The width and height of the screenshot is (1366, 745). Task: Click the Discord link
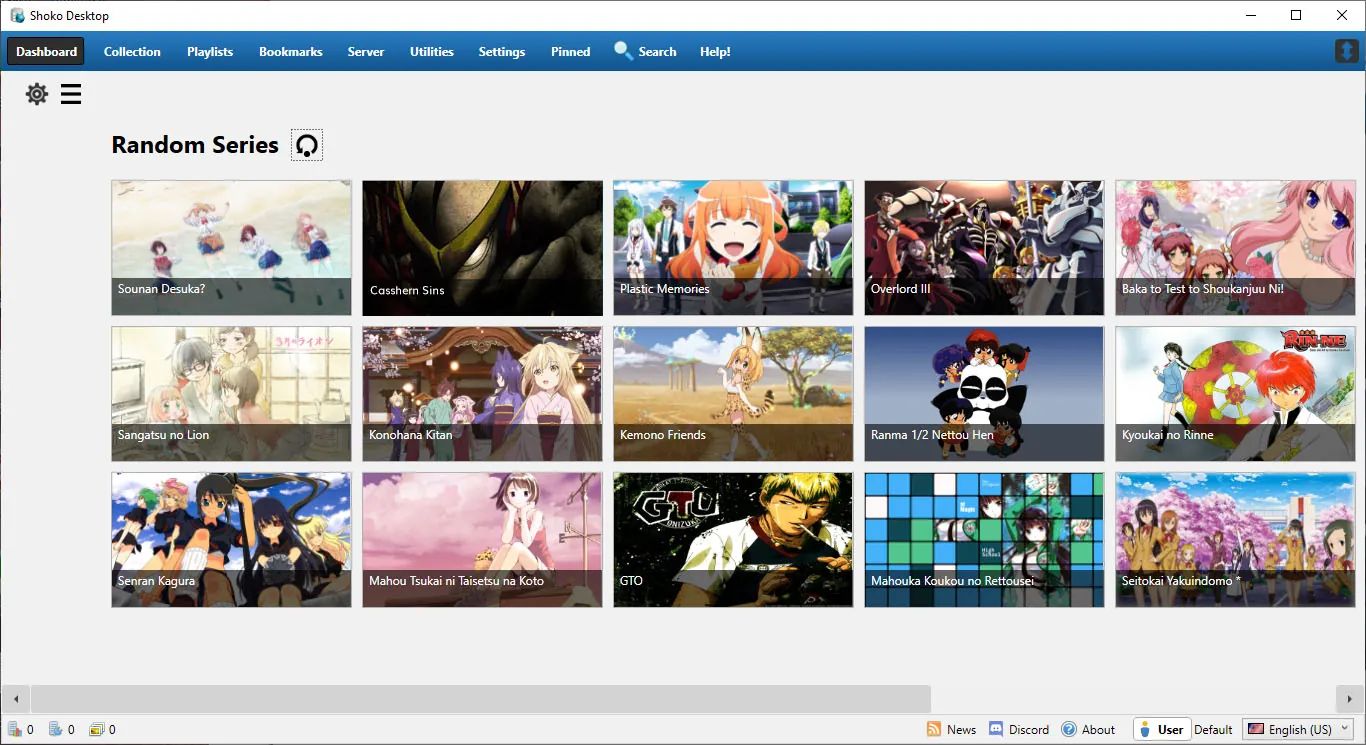coord(1029,729)
